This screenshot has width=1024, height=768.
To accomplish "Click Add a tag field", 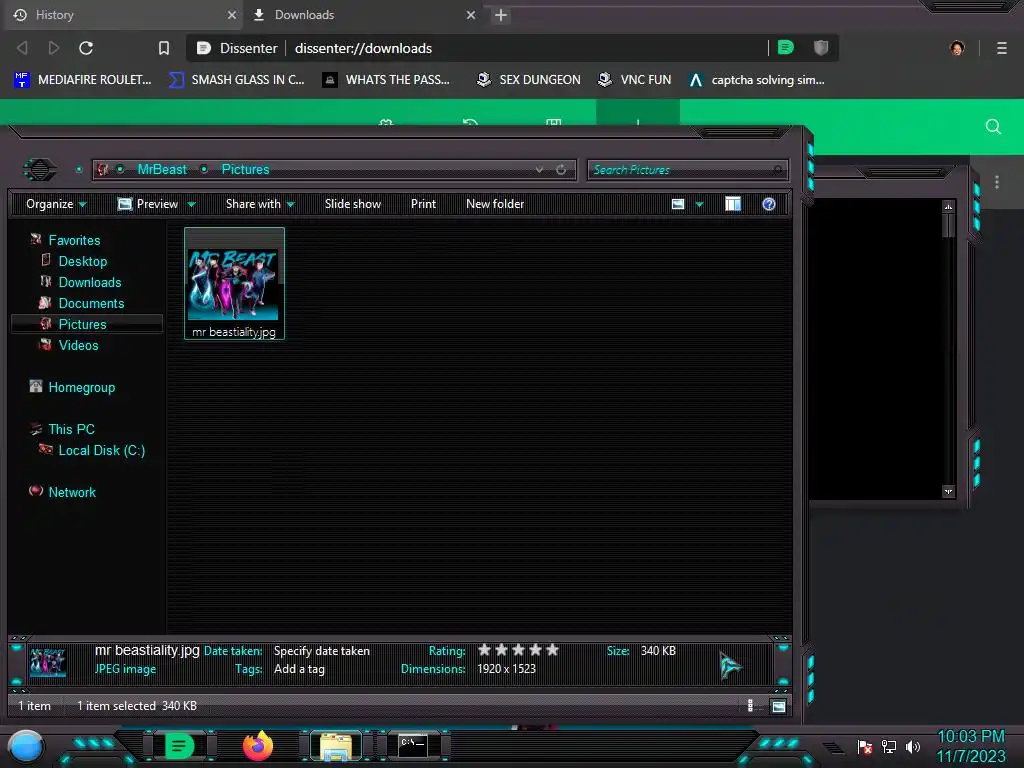I will pos(299,669).
